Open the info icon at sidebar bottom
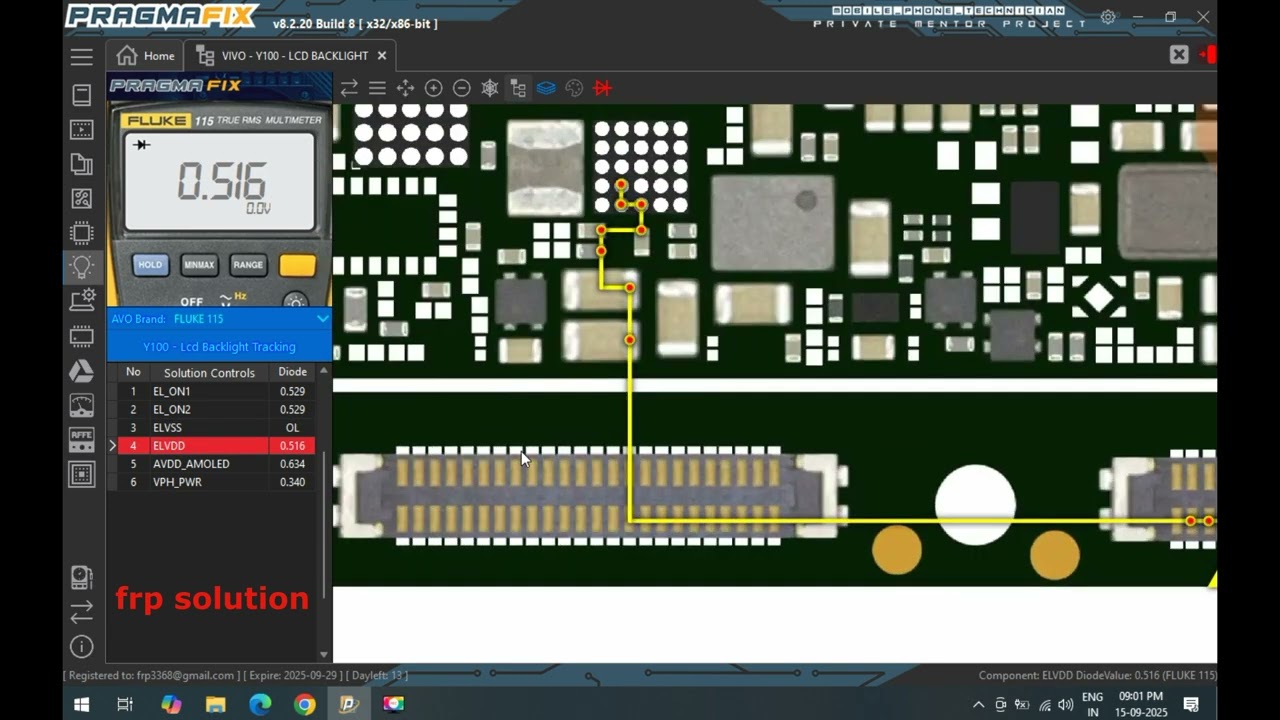This screenshot has height=720, width=1280. pyautogui.click(x=82, y=646)
